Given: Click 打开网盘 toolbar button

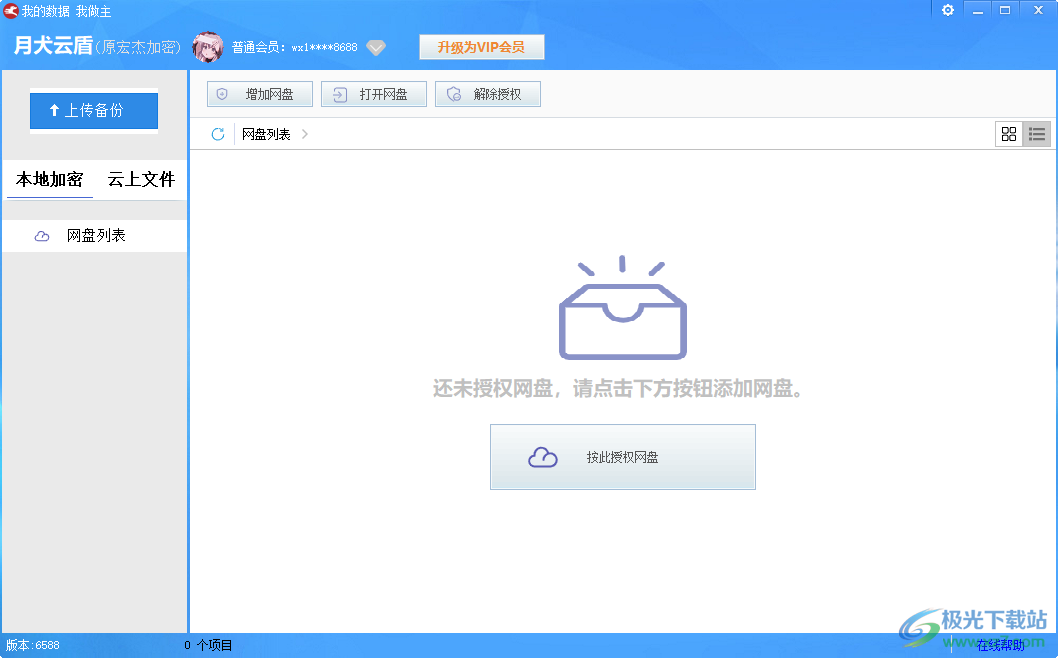Looking at the screenshot, I should pyautogui.click(x=374, y=94).
